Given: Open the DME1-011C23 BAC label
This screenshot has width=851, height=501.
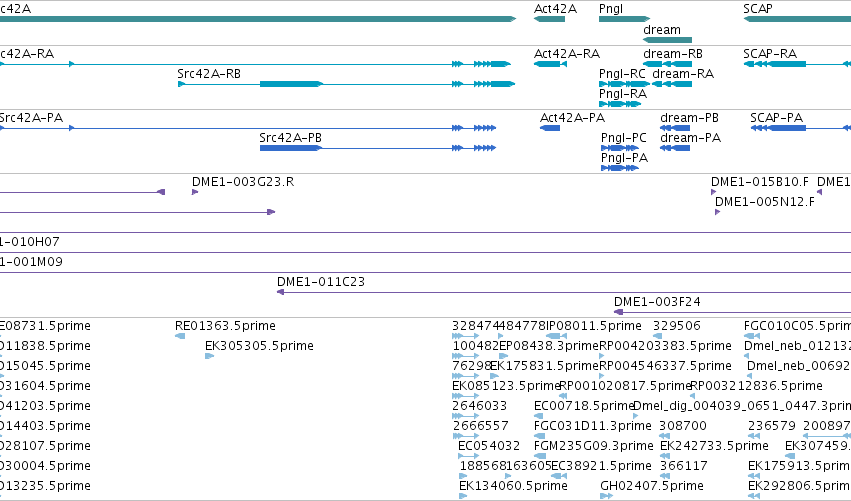Looking at the screenshot, I should pyautogui.click(x=321, y=282).
